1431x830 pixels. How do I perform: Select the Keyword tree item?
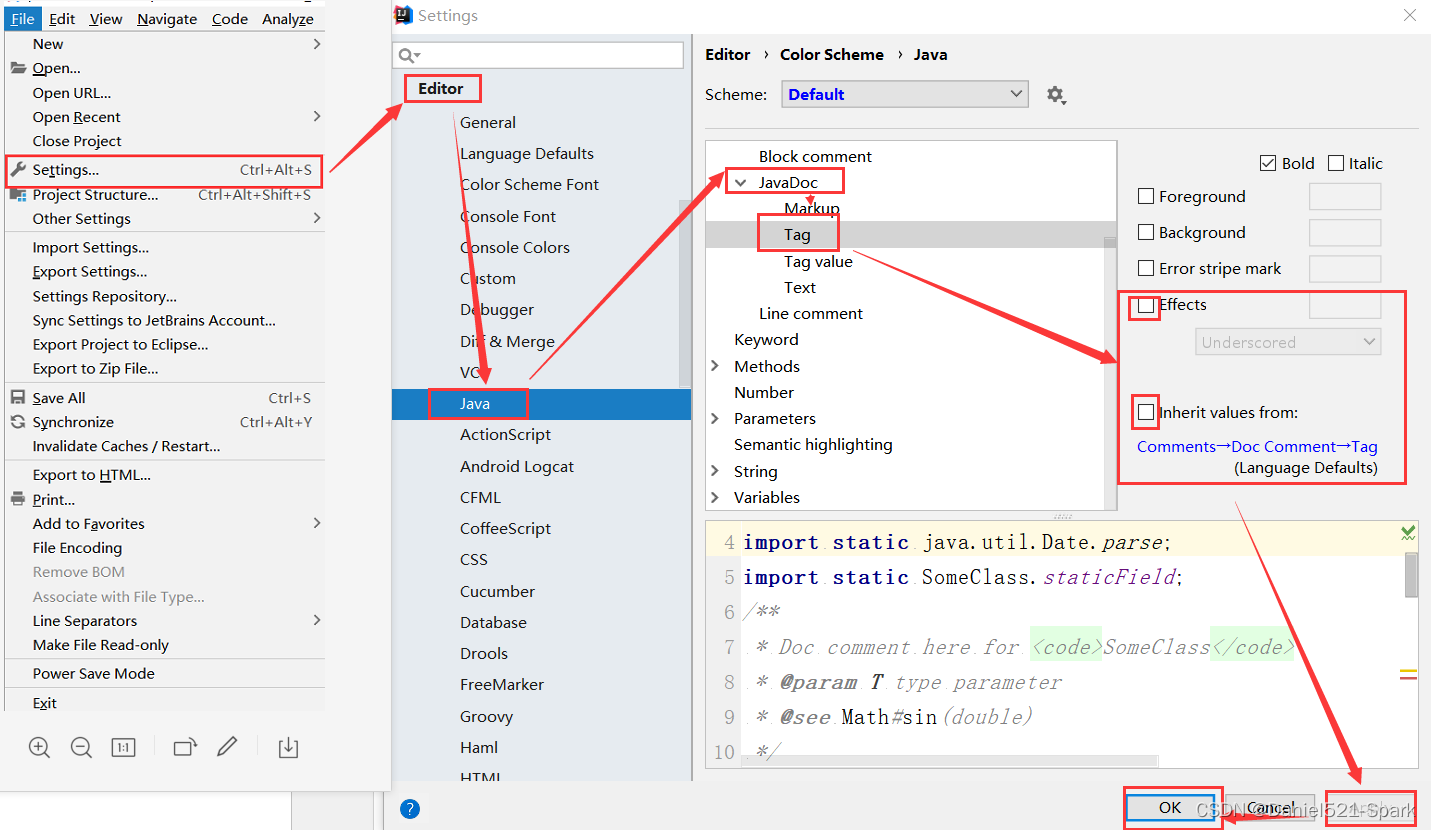766,340
